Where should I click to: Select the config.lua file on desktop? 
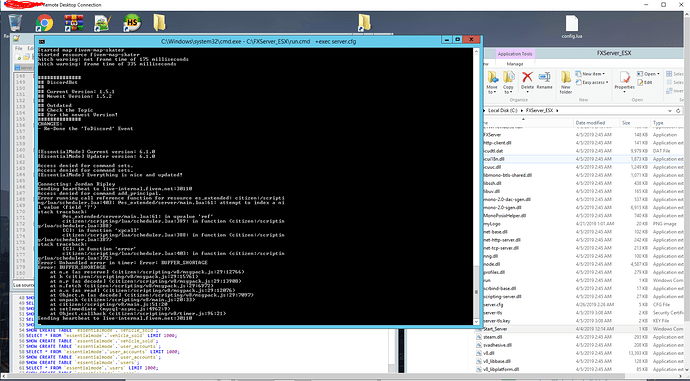click(572, 27)
